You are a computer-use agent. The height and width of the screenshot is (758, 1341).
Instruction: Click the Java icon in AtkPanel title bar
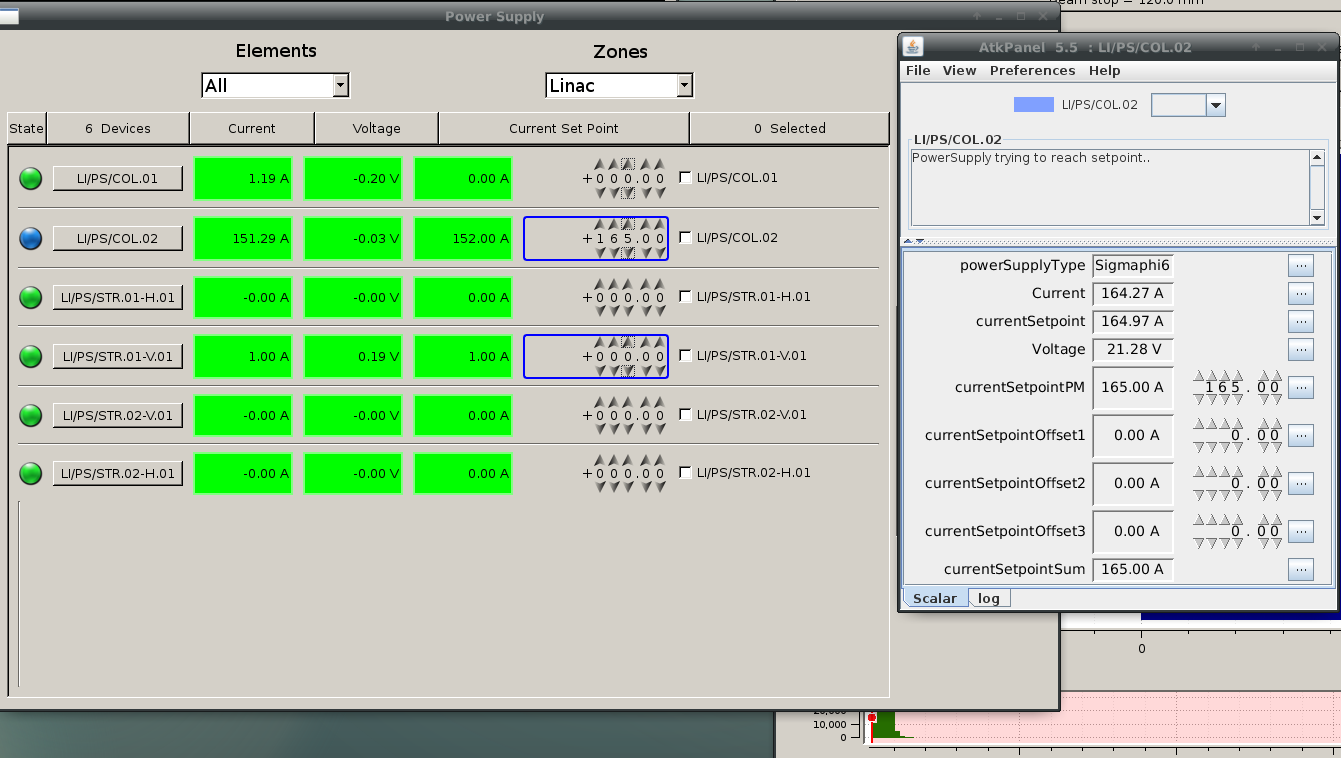click(913, 47)
